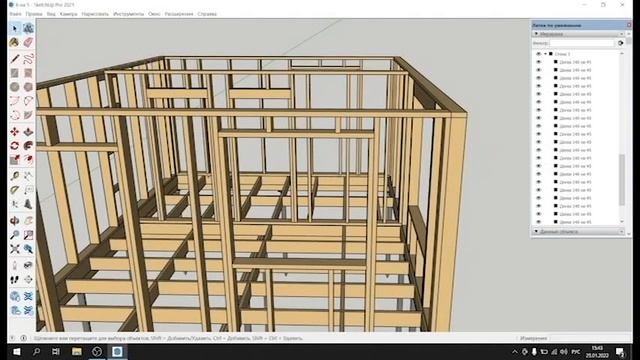Open the Справка menu
The height and width of the screenshot is (360, 640).
click(x=207, y=14)
